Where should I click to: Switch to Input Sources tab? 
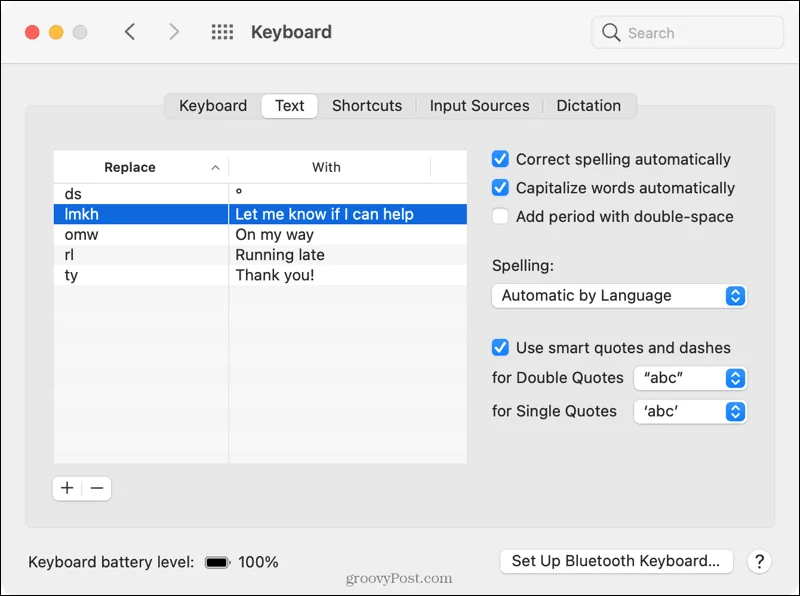point(479,106)
